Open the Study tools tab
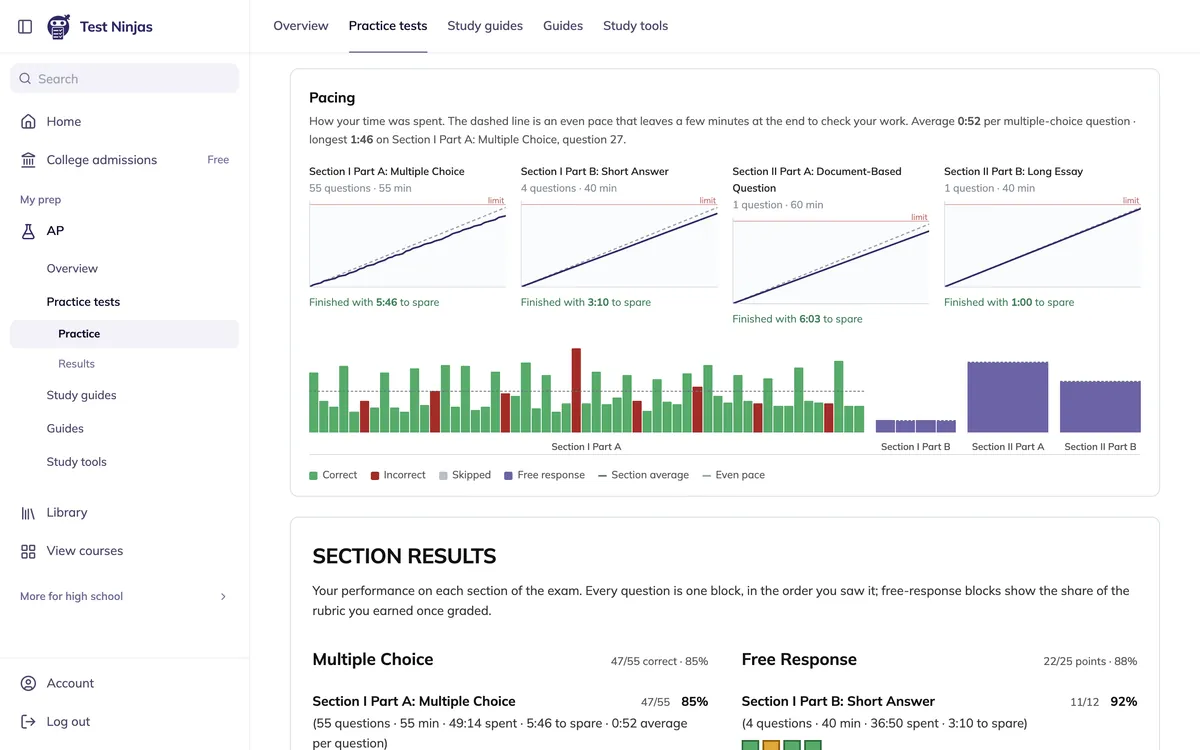Image resolution: width=1200 pixels, height=750 pixels. click(x=635, y=26)
